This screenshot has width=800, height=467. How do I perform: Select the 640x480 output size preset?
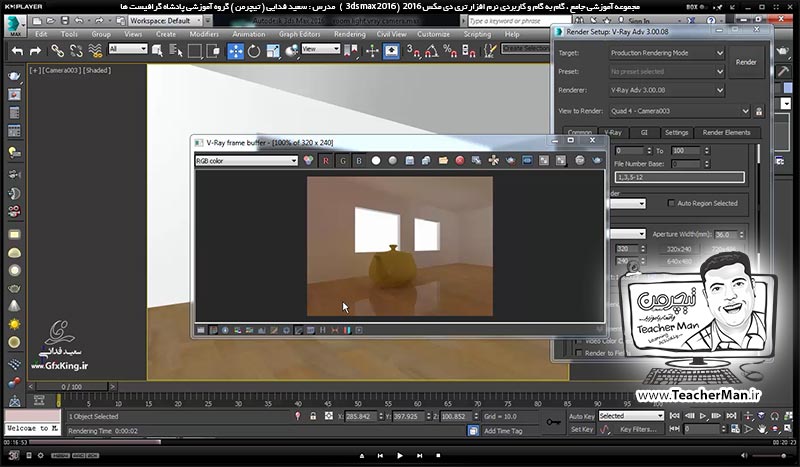679,261
